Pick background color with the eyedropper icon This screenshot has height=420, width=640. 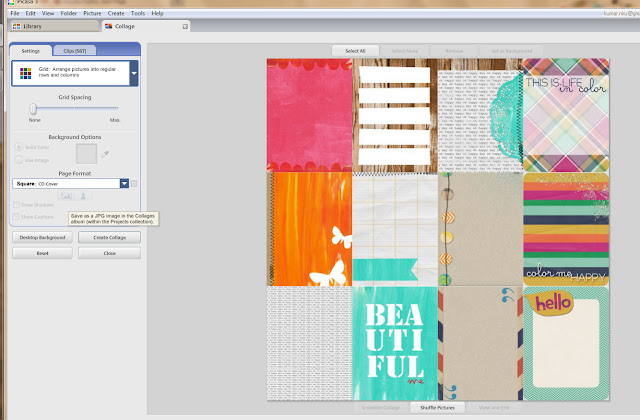pyautogui.click(x=107, y=154)
